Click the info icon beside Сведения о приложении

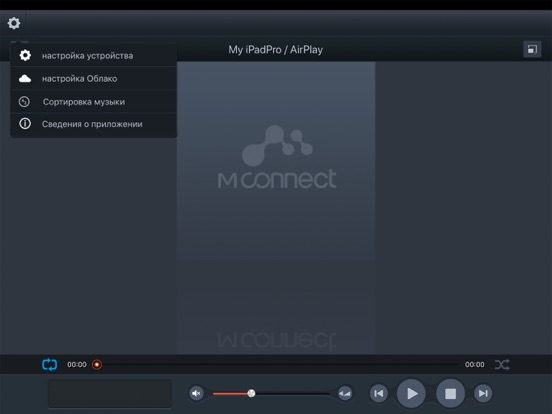[25, 124]
